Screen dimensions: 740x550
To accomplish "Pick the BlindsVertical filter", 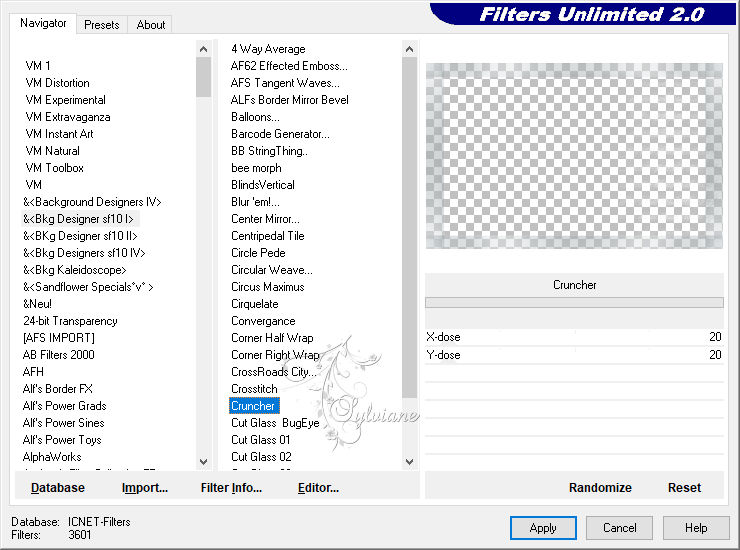I will [263, 185].
